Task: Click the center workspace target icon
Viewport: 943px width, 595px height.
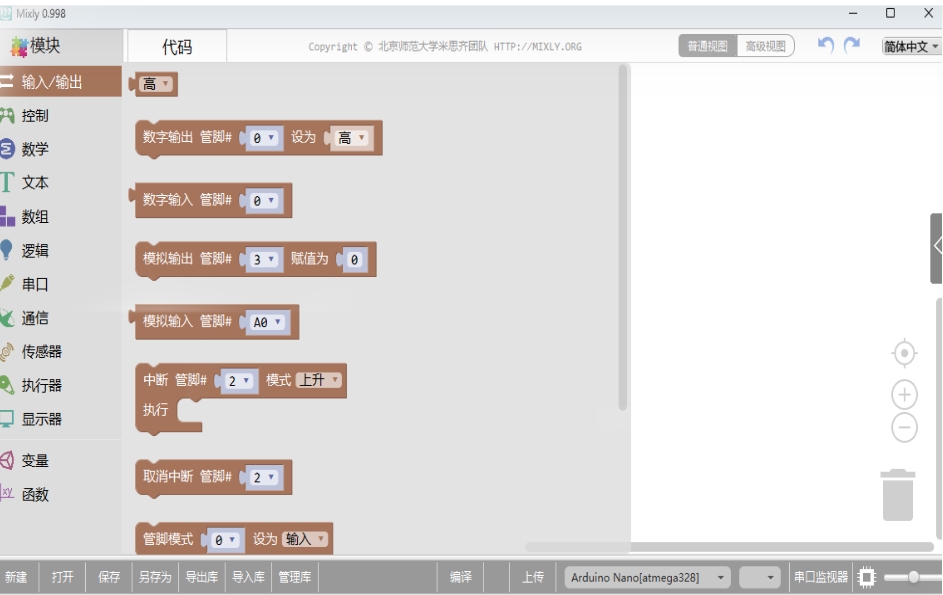Action: pyautogui.click(x=904, y=353)
